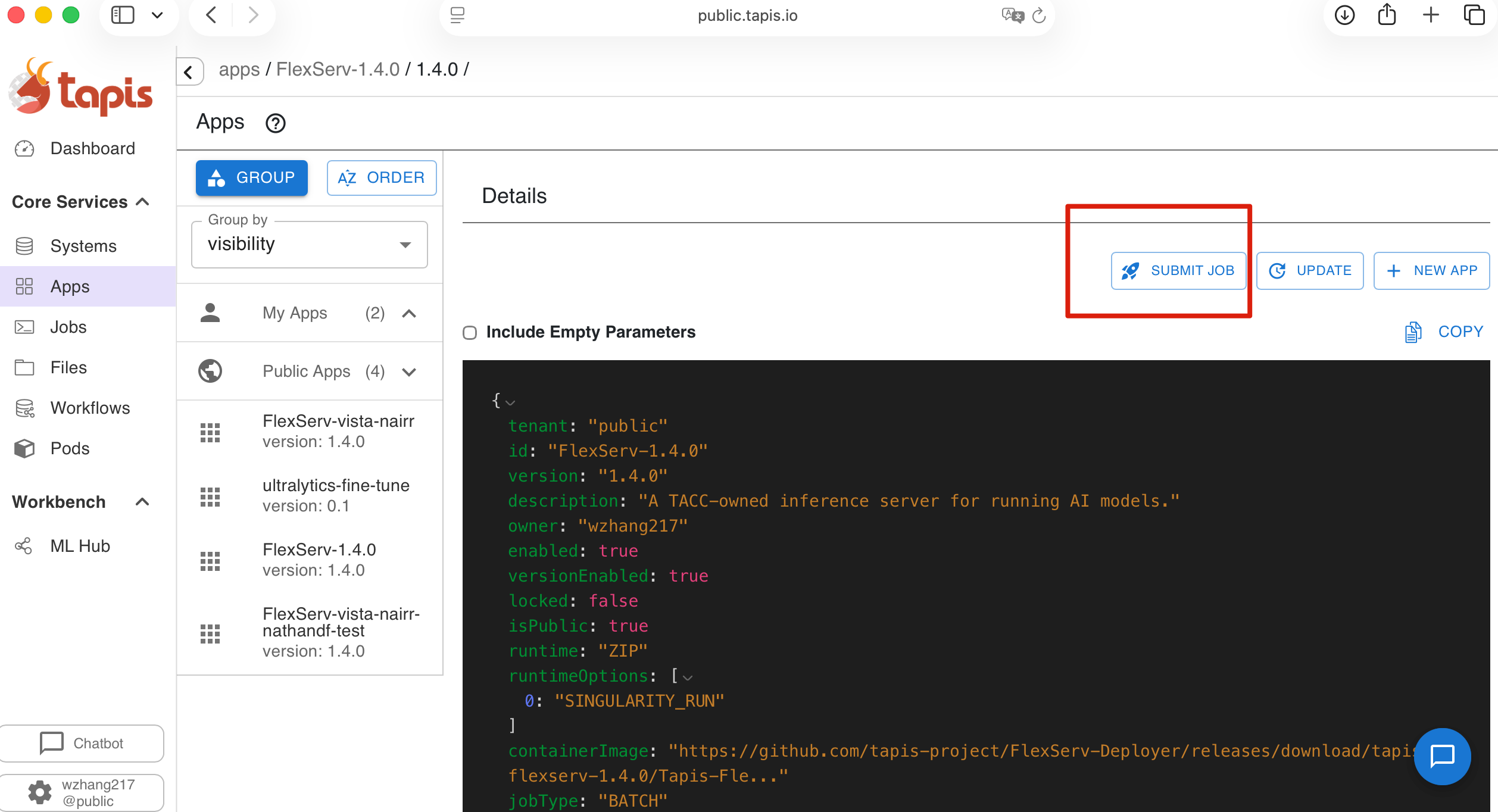
Task: Collapse the runtimeOptions array chevron
Action: click(x=688, y=678)
